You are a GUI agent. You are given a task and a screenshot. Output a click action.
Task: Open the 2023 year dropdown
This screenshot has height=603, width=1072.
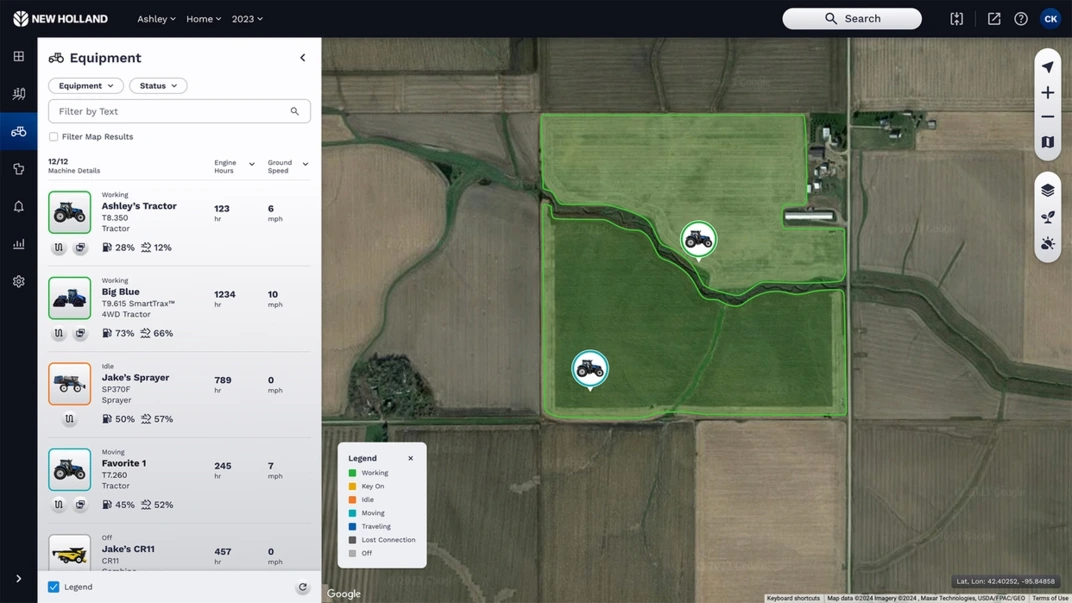tap(247, 18)
